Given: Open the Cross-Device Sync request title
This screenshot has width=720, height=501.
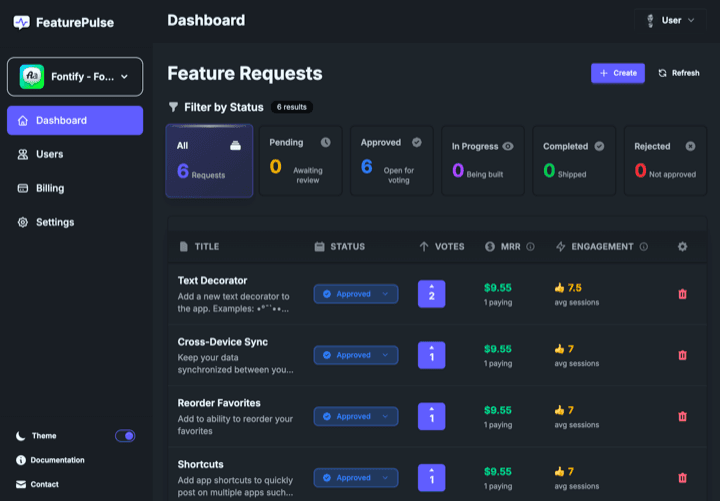Looking at the screenshot, I should coord(223,342).
